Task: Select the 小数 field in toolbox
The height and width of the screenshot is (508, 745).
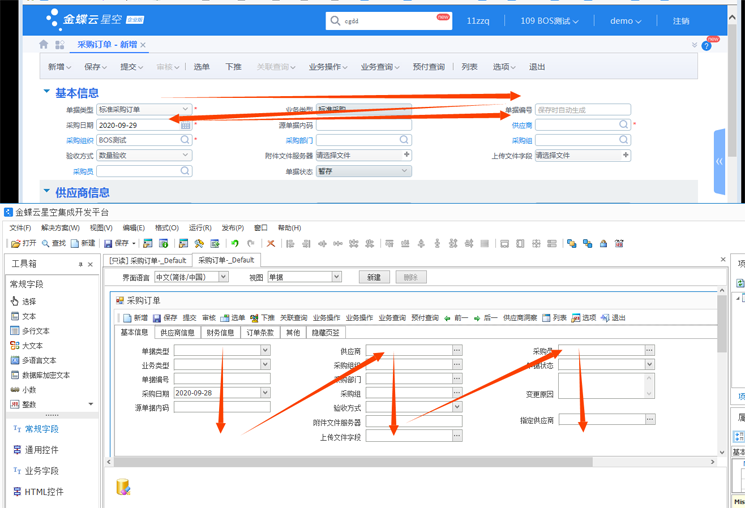Action: (24, 390)
